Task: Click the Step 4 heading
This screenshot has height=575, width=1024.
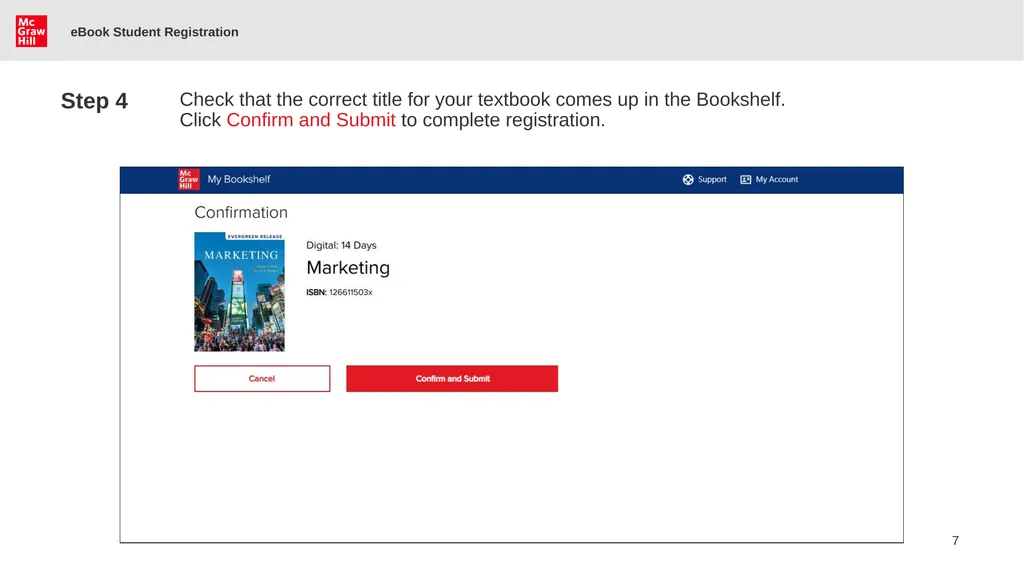Action: (x=94, y=101)
